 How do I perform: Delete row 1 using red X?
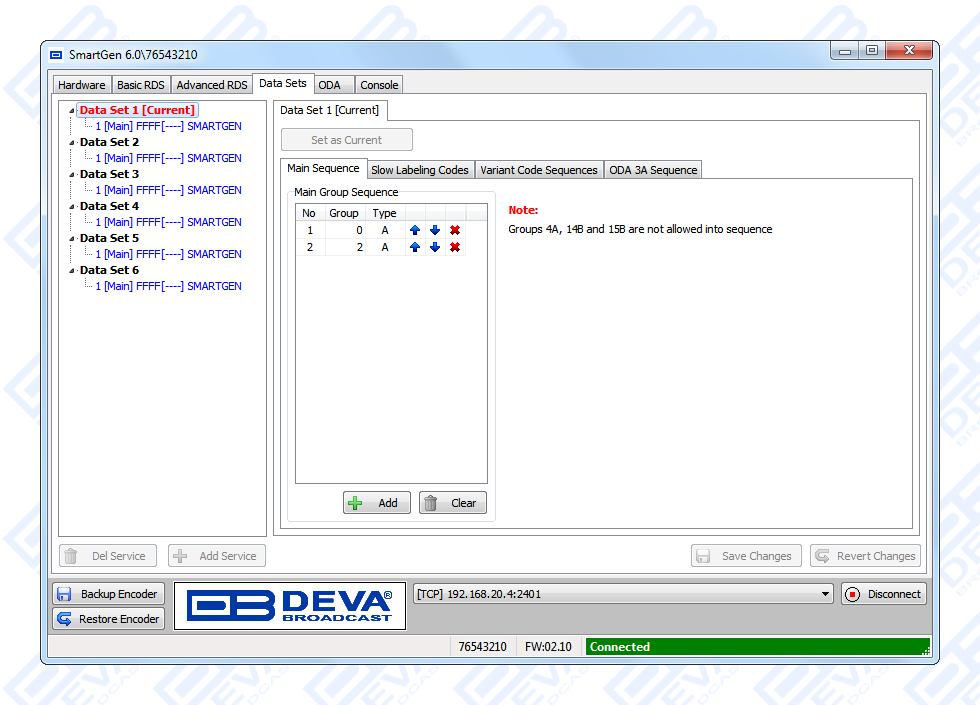pos(455,230)
